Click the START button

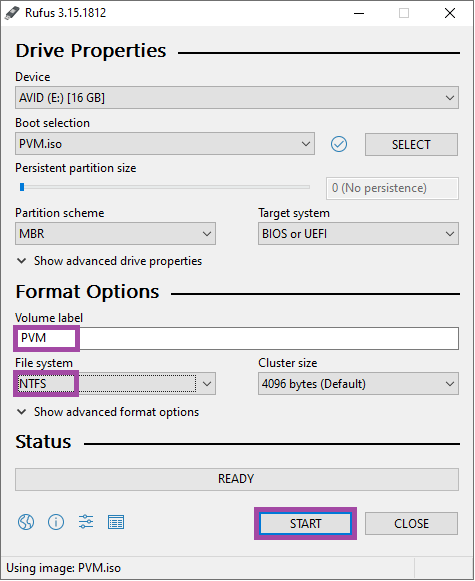(305, 524)
